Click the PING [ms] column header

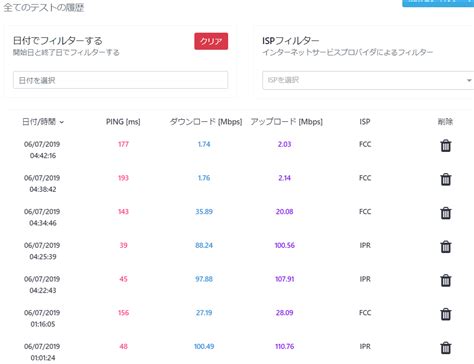[123, 122]
